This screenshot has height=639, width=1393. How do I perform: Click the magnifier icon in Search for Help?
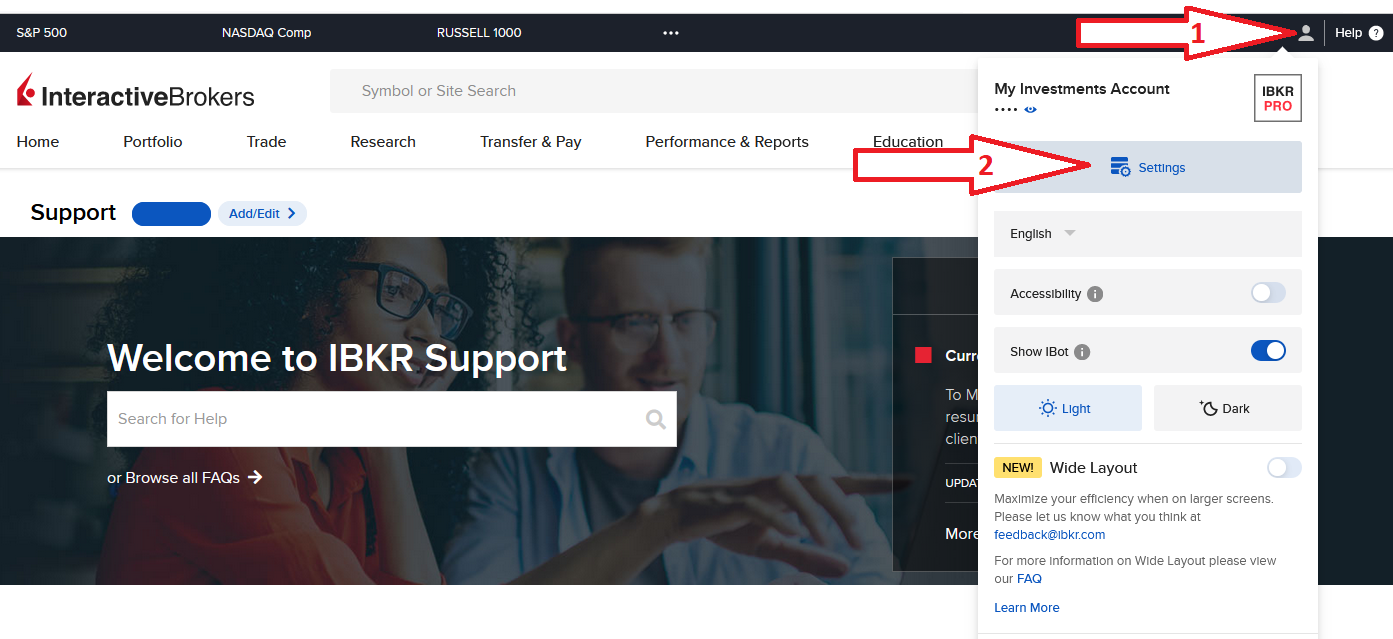coord(655,419)
